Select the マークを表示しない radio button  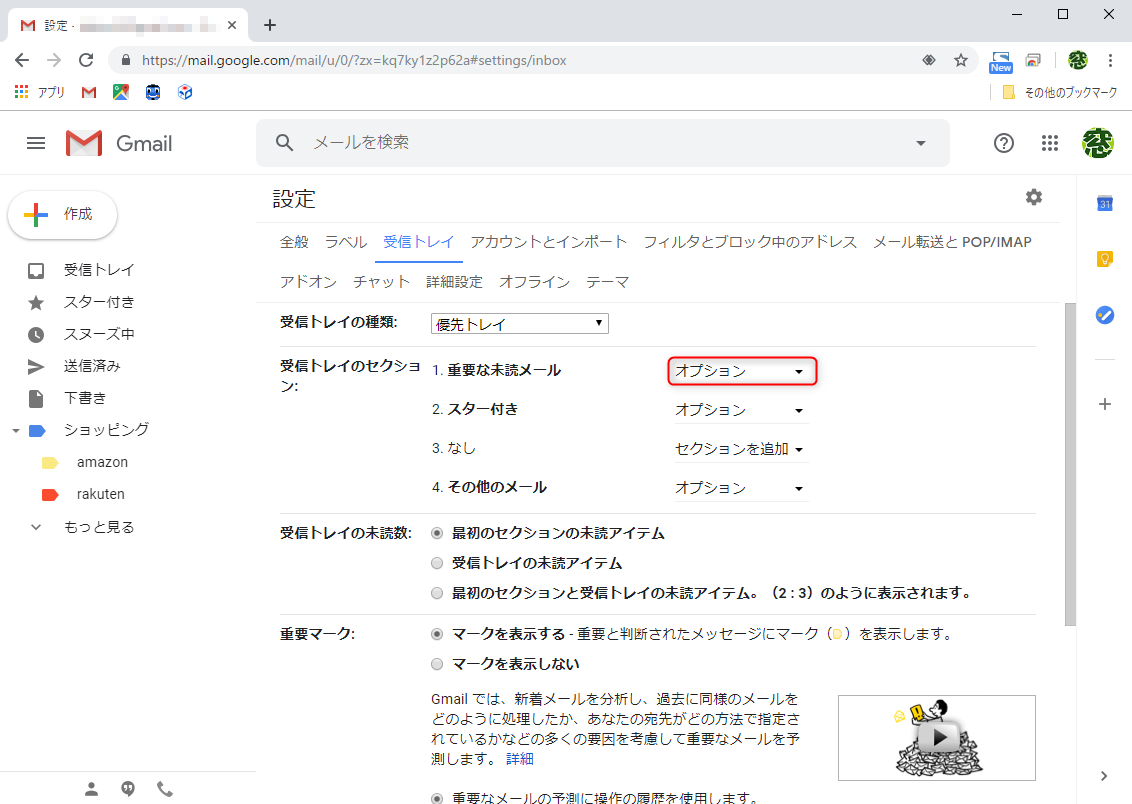click(437, 663)
